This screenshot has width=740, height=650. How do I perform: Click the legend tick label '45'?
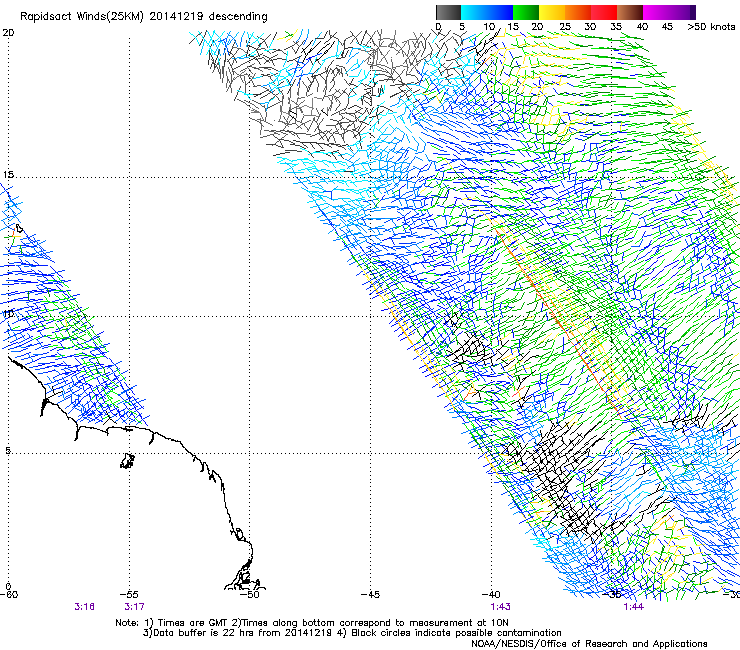pos(667,27)
